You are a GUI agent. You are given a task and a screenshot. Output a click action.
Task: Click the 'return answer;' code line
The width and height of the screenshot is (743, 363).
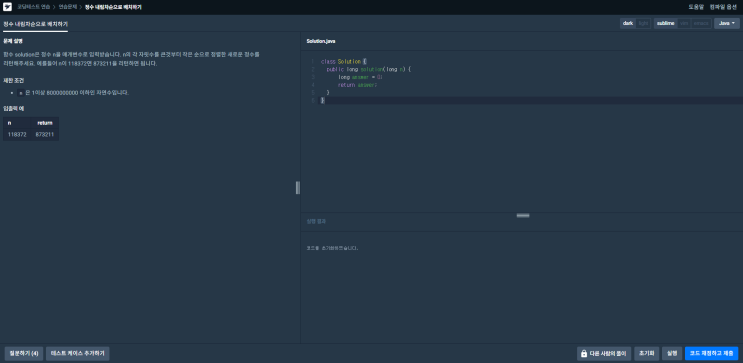[x=357, y=85]
